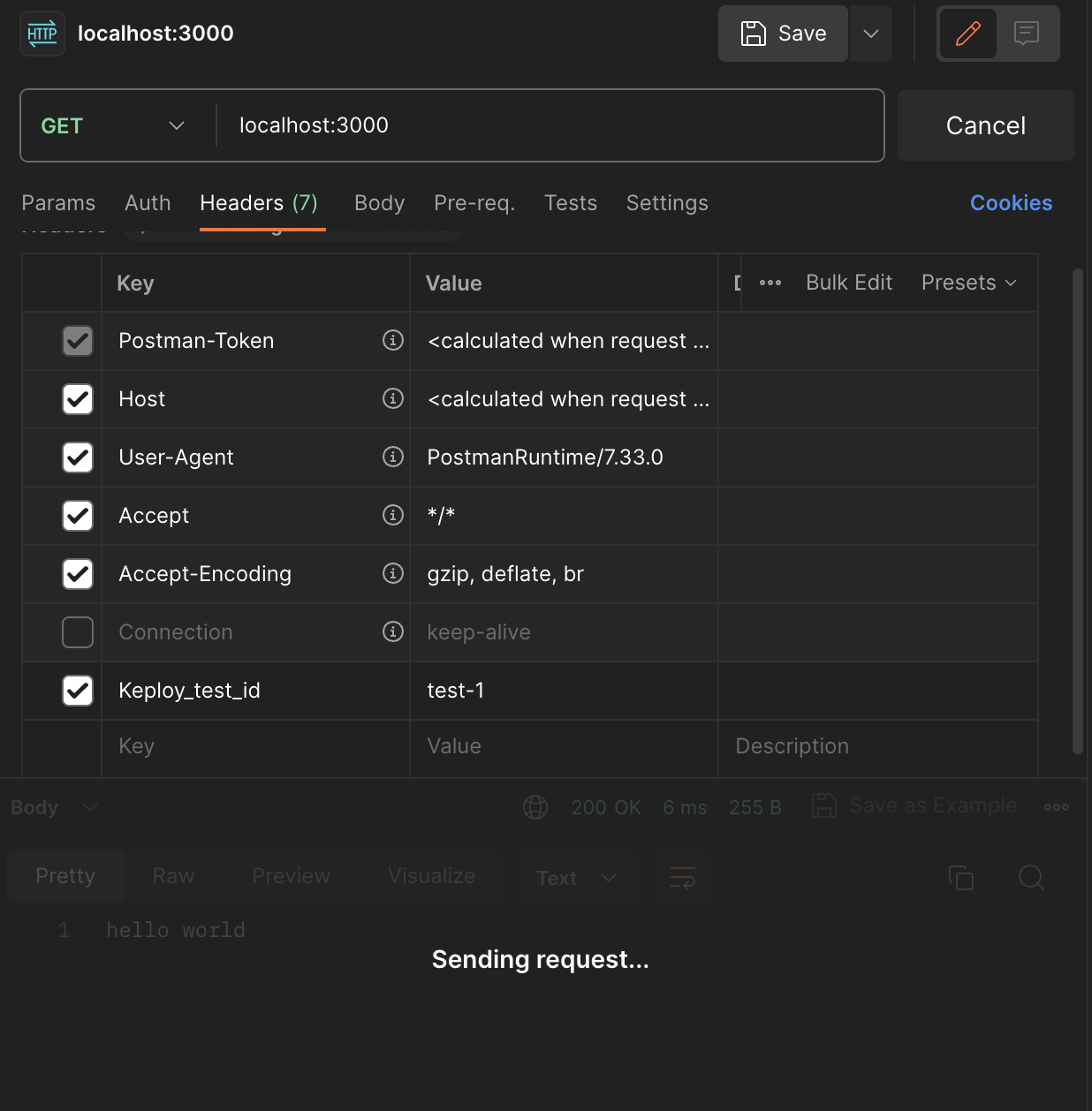1092x1111 pixels.
Task: Select the edit request pencil icon
Action: pyautogui.click(x=967, y=34)
